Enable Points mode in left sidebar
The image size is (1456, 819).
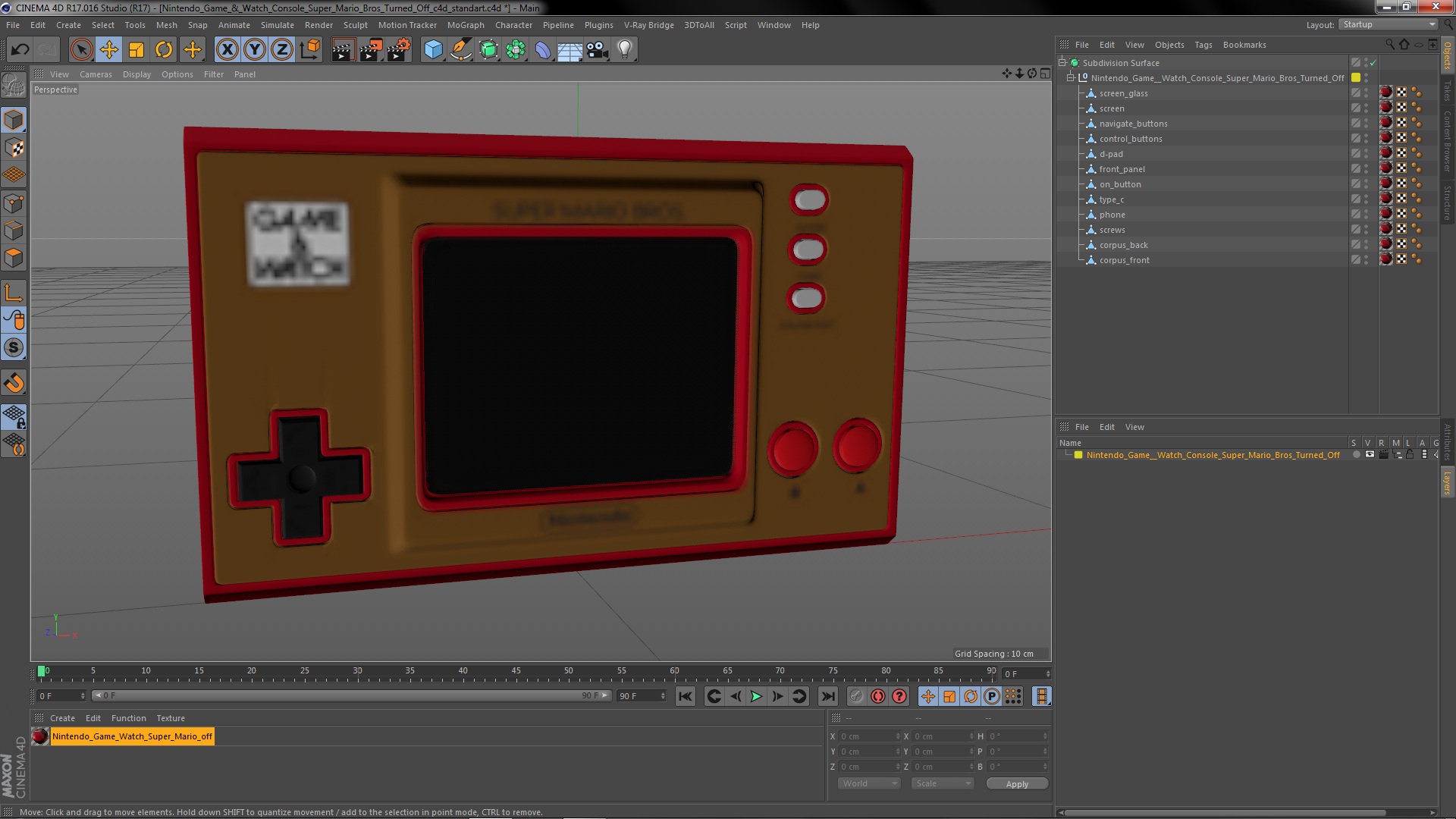(x=14, y=203)
